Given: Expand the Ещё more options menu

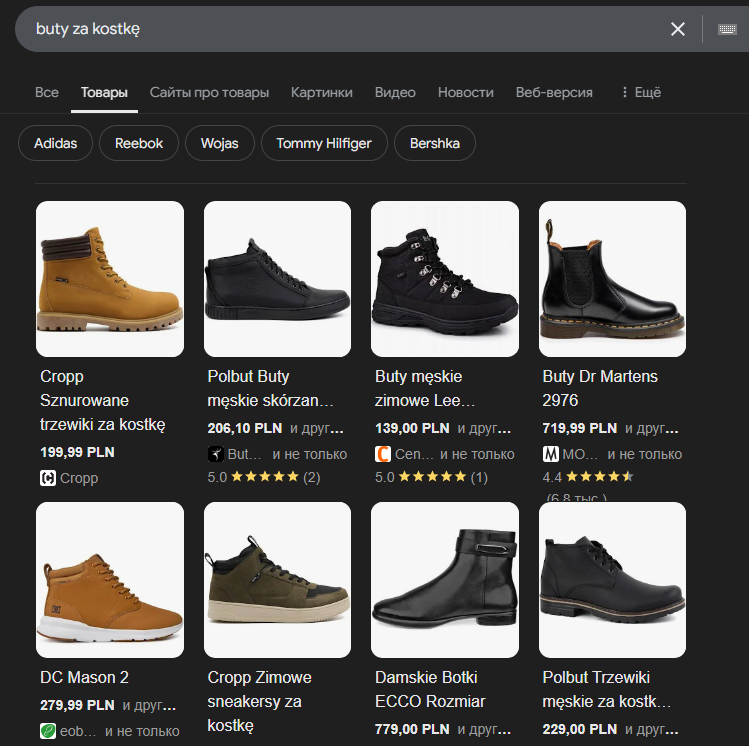Looking at the screenshot, I should (x=642, y=92).
